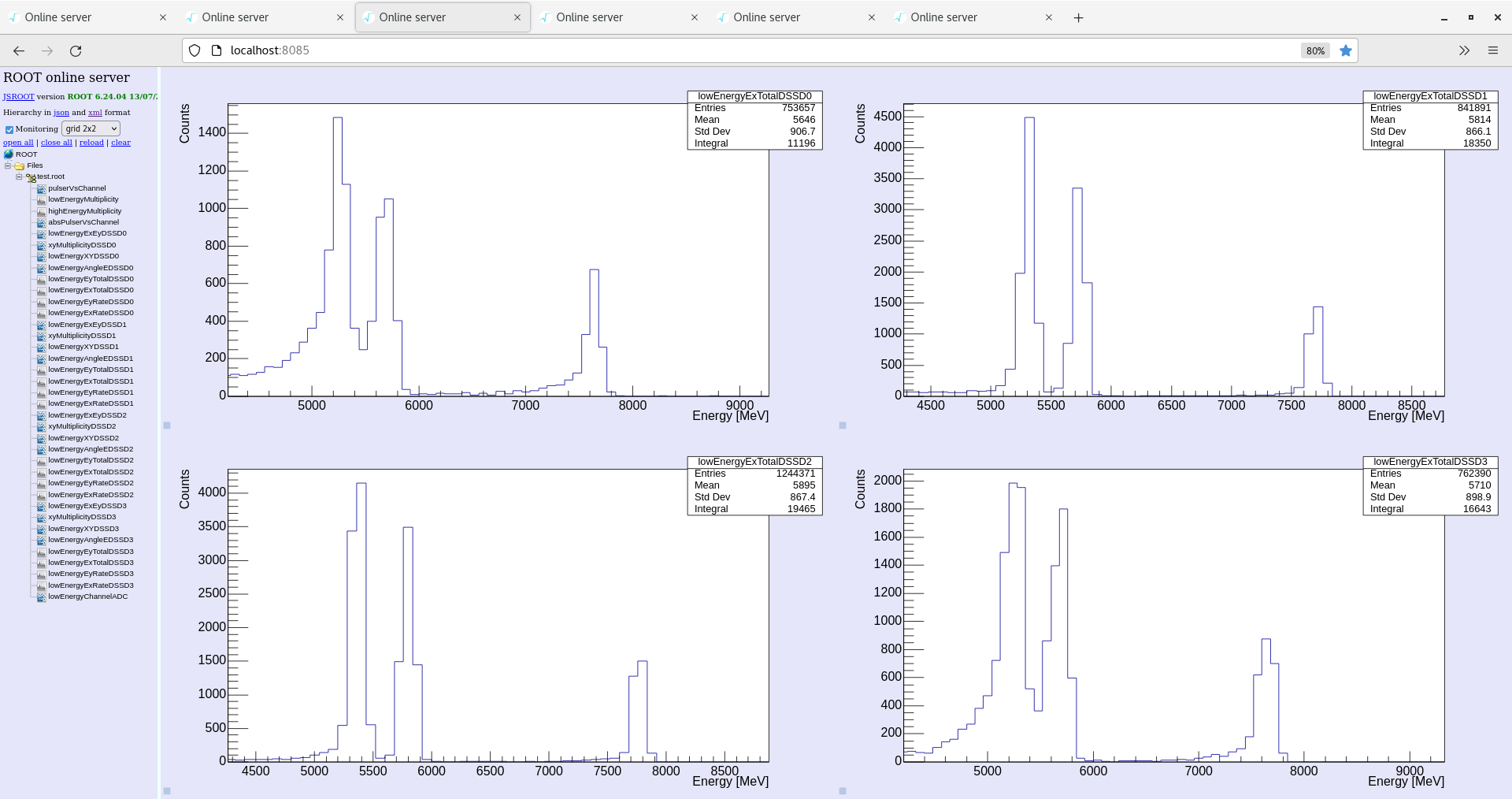This screenshot has width=1512, height=799.
Task: Open the grid 2x2 layout dropdown
Action: point(91,128)
